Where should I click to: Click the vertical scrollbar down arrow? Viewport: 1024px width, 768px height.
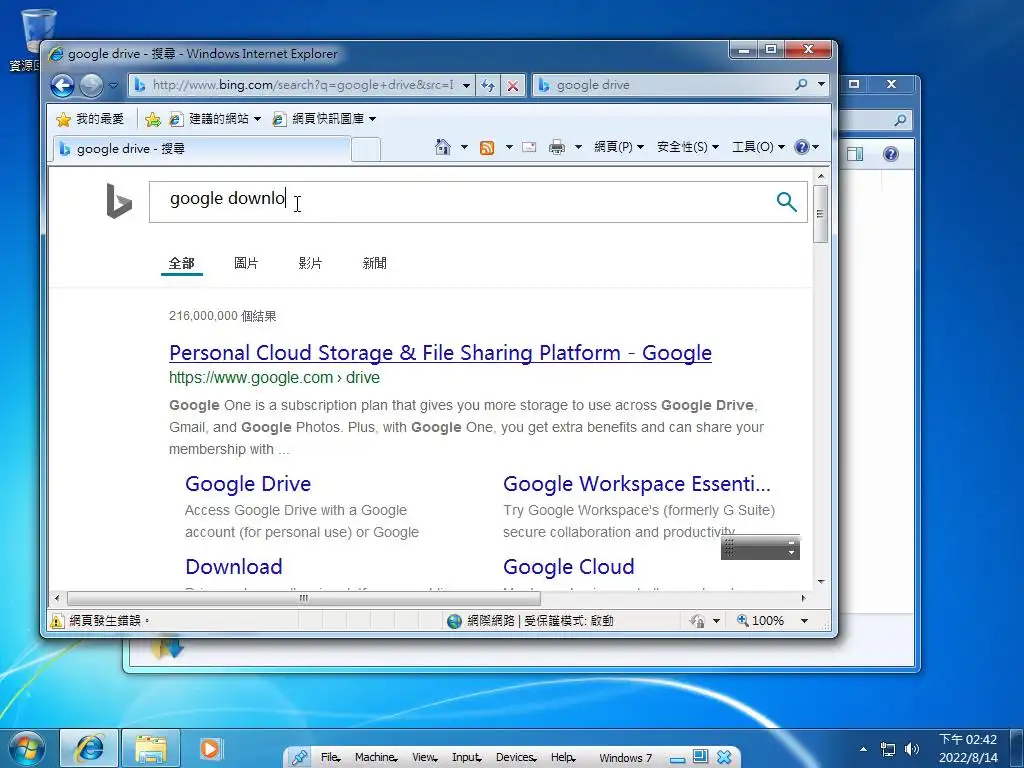coord(821,582)
